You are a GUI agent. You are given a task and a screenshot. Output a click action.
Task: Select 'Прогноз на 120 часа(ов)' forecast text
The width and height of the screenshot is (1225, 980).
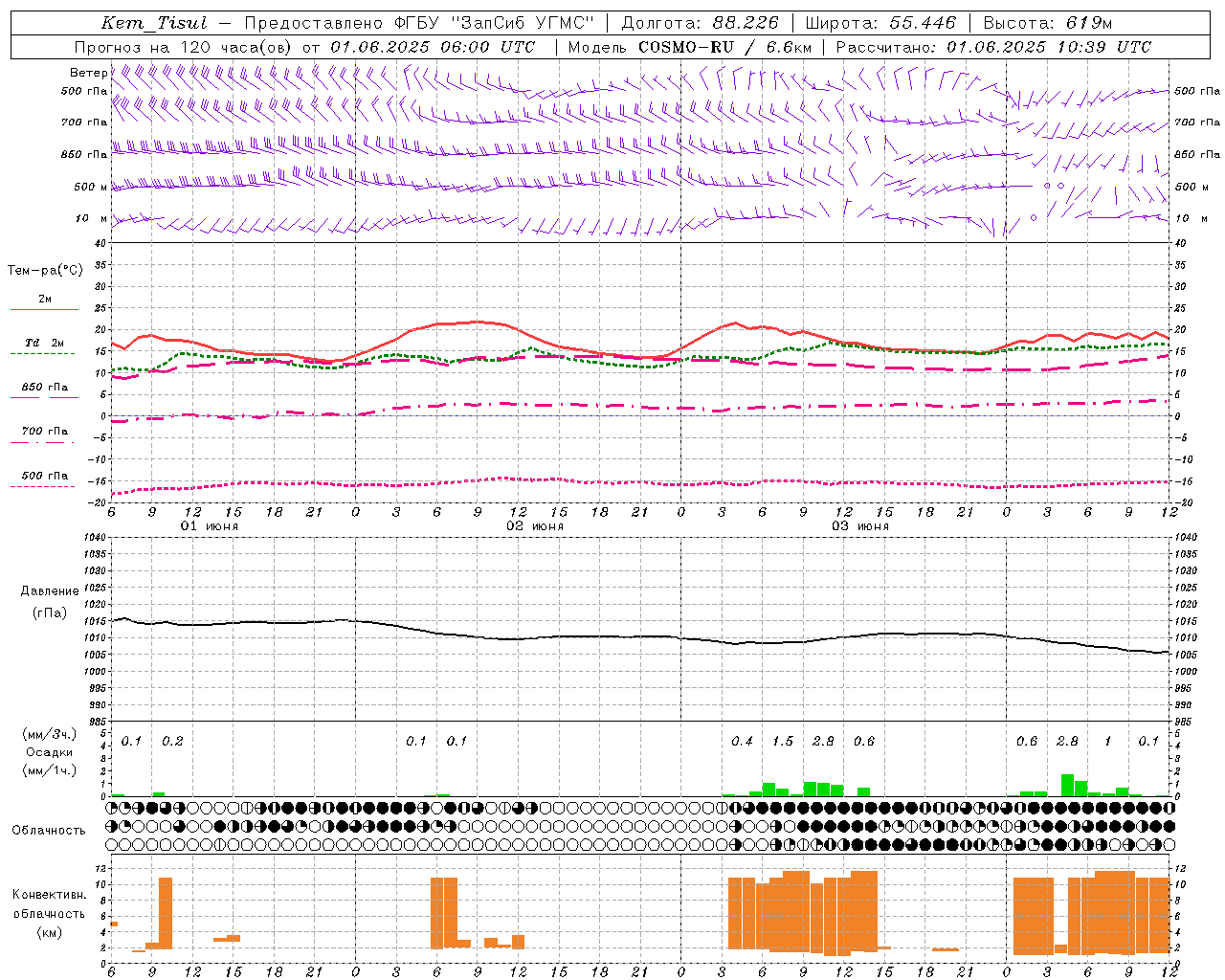[x=185, y=47]
